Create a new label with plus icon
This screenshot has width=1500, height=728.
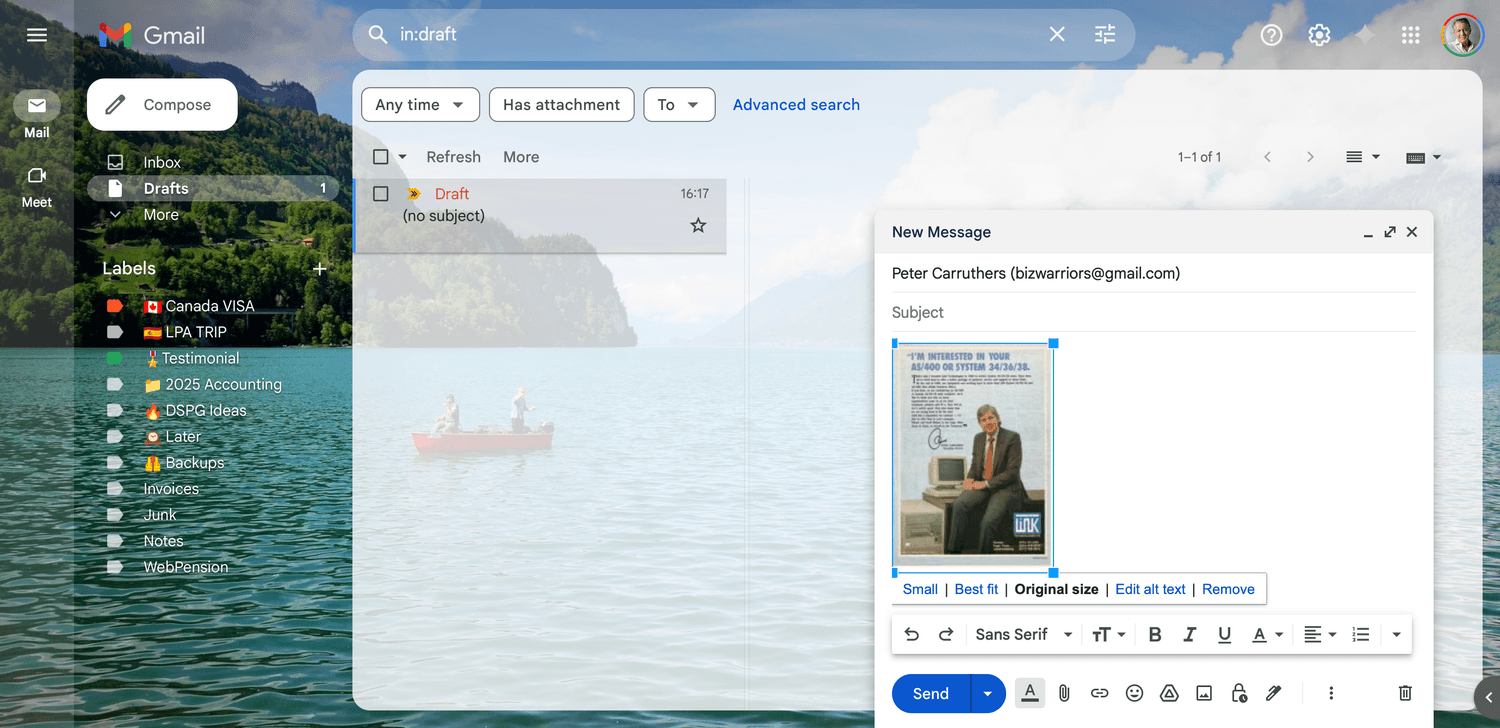click(320, 268)
